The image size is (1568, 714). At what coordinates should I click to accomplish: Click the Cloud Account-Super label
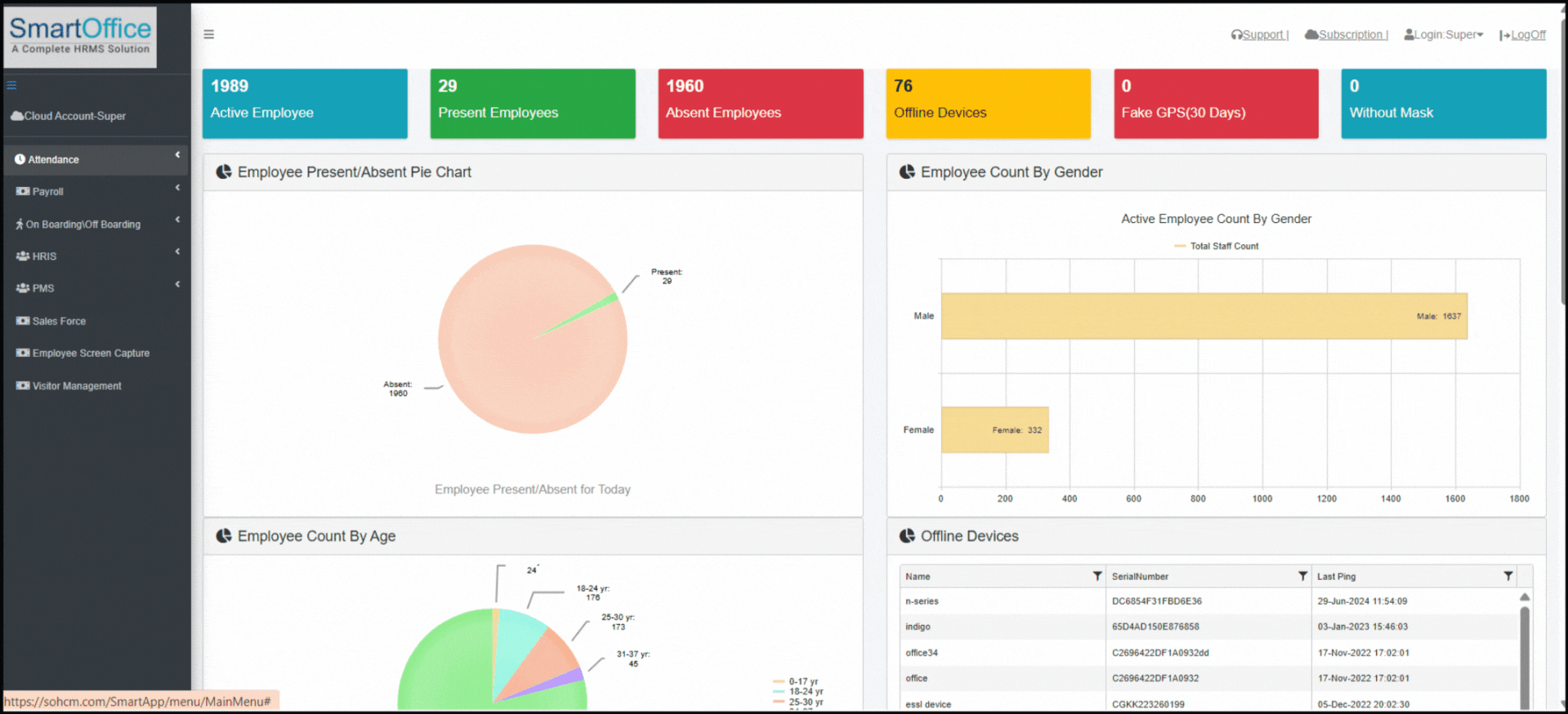click(x=74, y=116)
